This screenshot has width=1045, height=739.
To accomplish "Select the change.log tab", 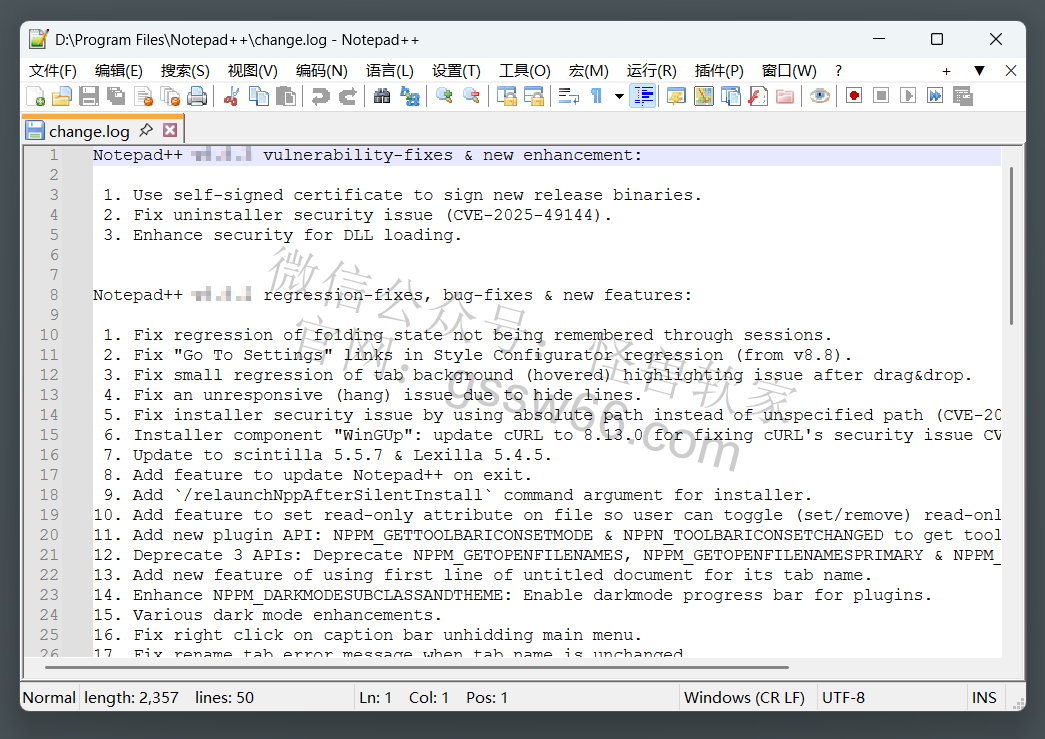I will point(89,131).
